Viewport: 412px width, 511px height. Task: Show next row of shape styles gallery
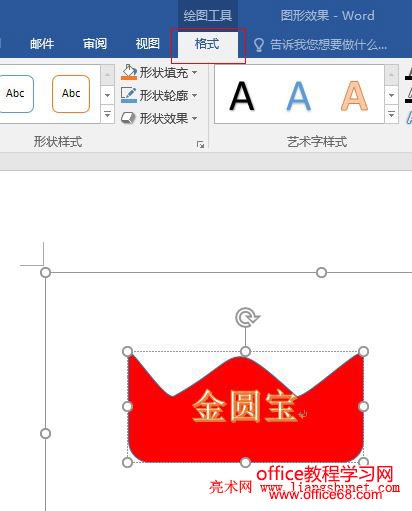107,95
